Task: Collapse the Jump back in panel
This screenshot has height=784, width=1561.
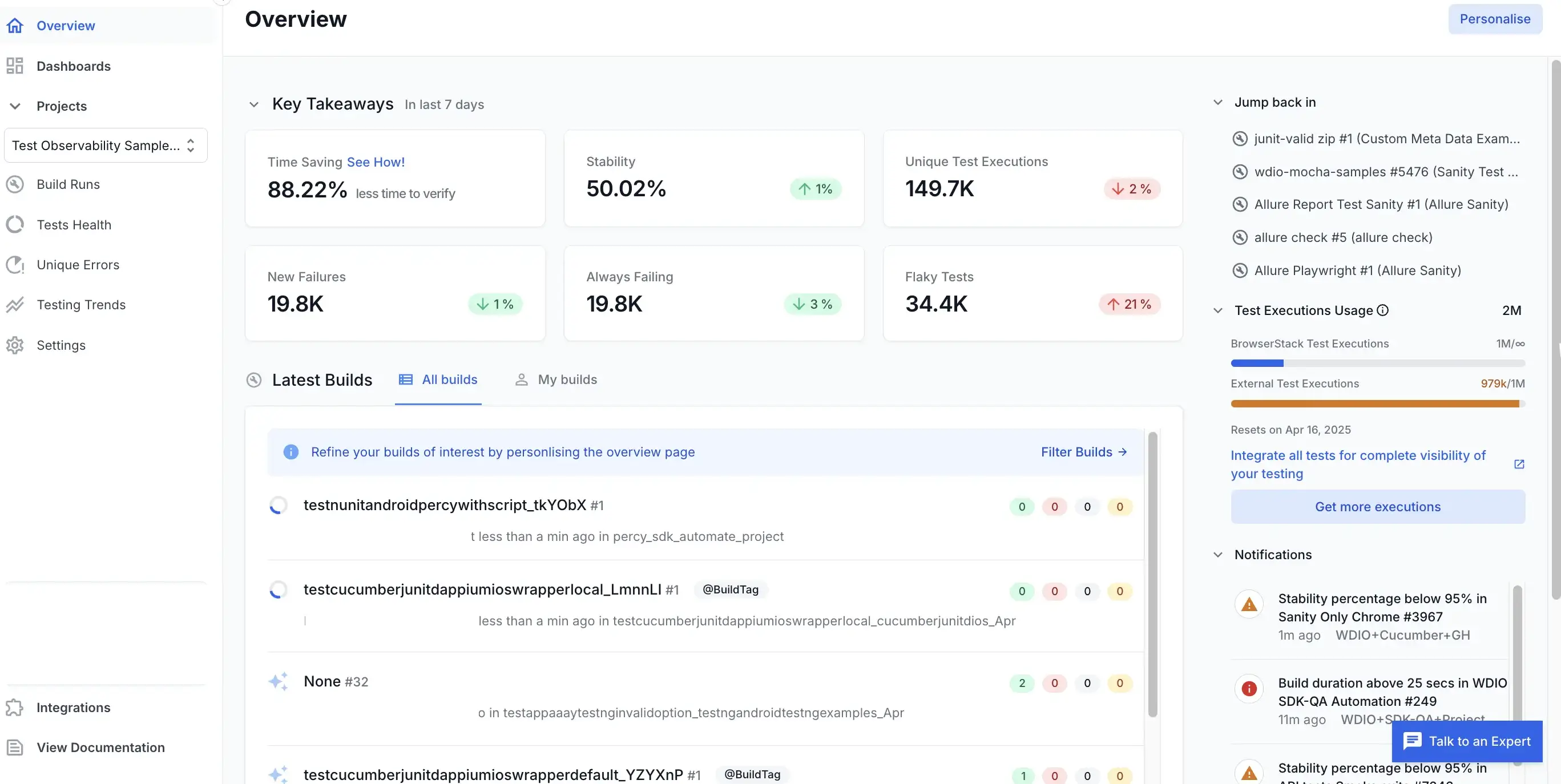Action: (x=1218, y=102)
